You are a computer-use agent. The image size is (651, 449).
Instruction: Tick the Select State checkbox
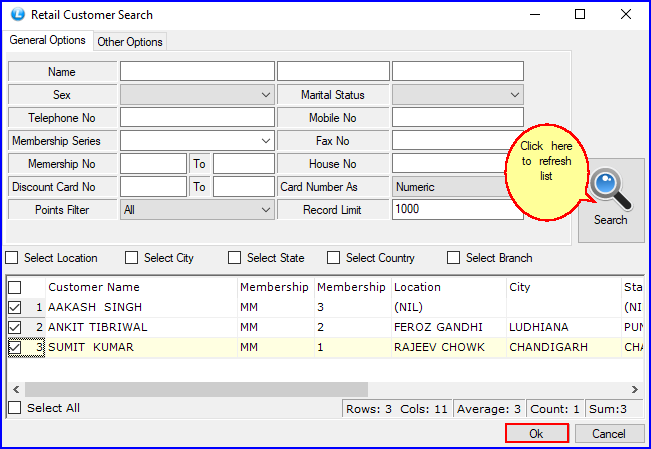(x=235, y=258)
